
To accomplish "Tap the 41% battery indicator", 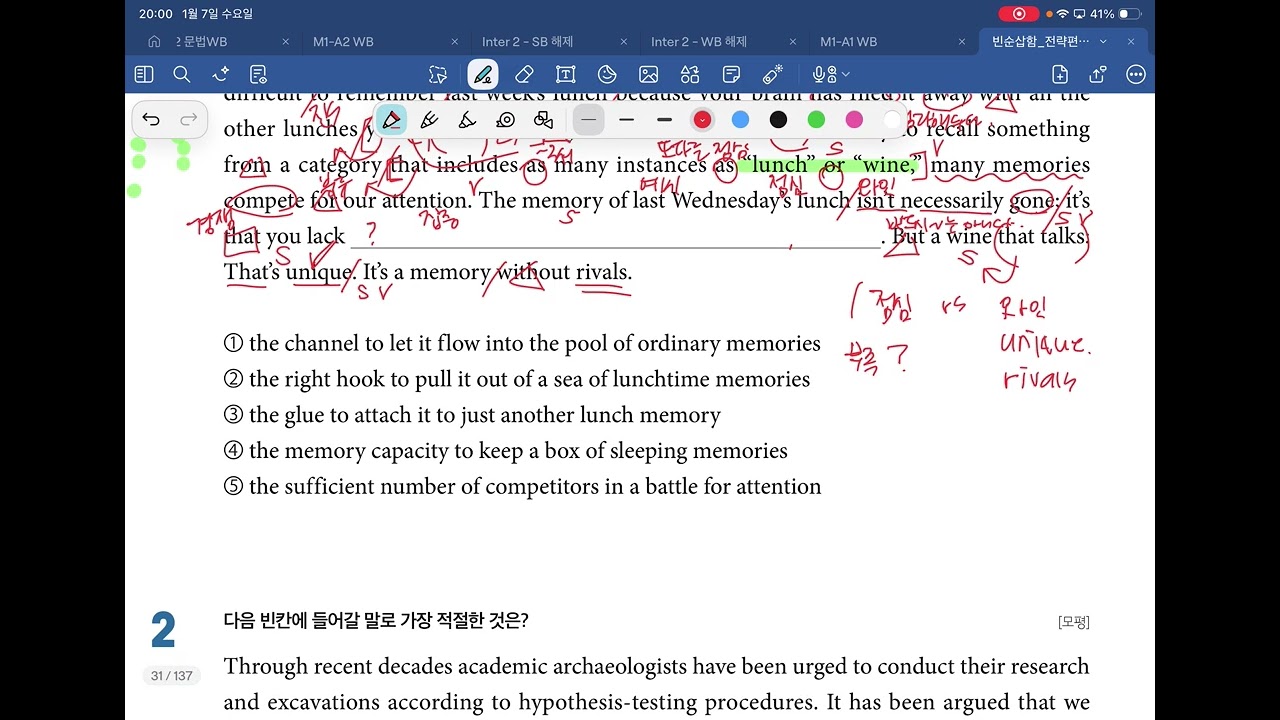I will coord(1116,14).
